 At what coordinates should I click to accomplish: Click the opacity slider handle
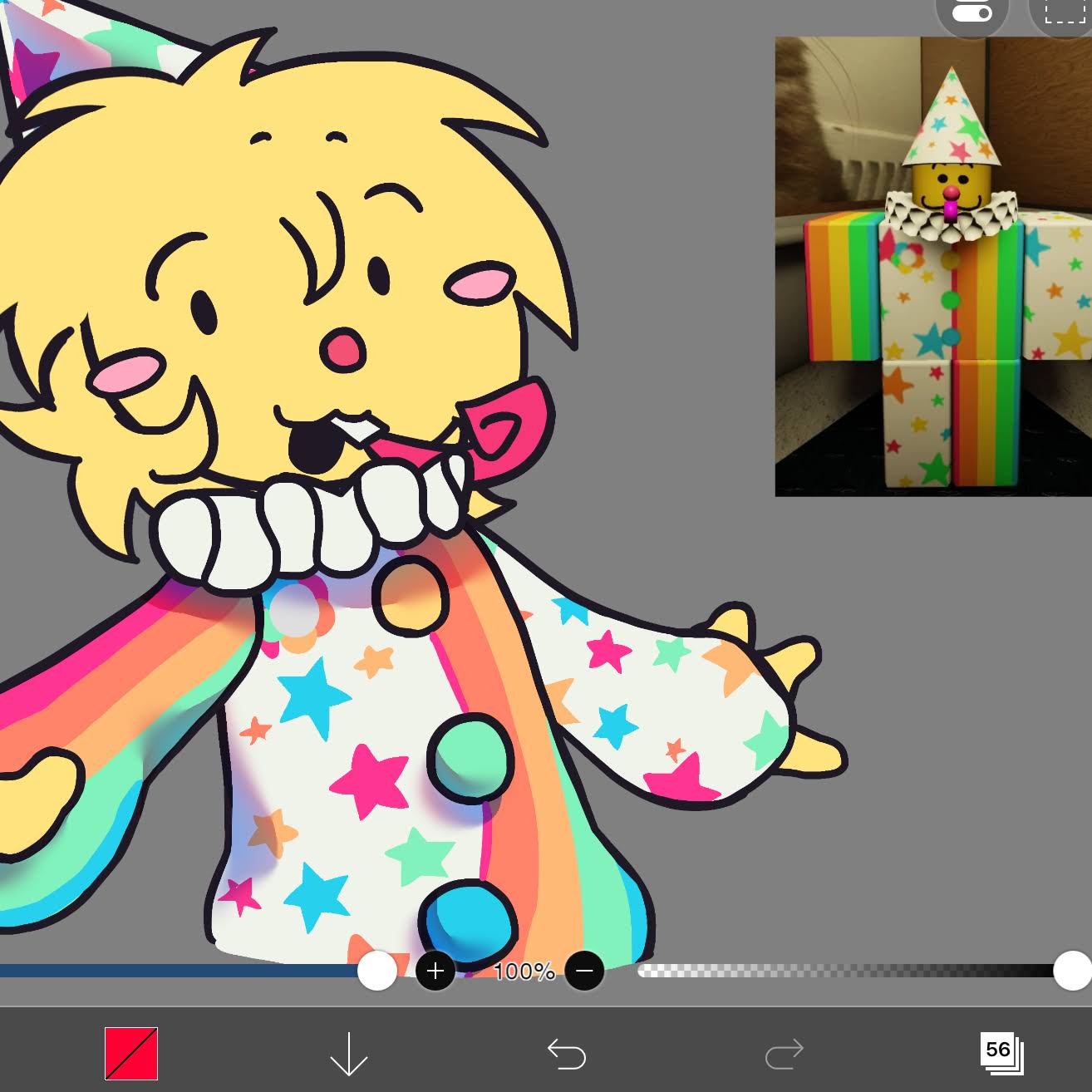point(1072,971)
